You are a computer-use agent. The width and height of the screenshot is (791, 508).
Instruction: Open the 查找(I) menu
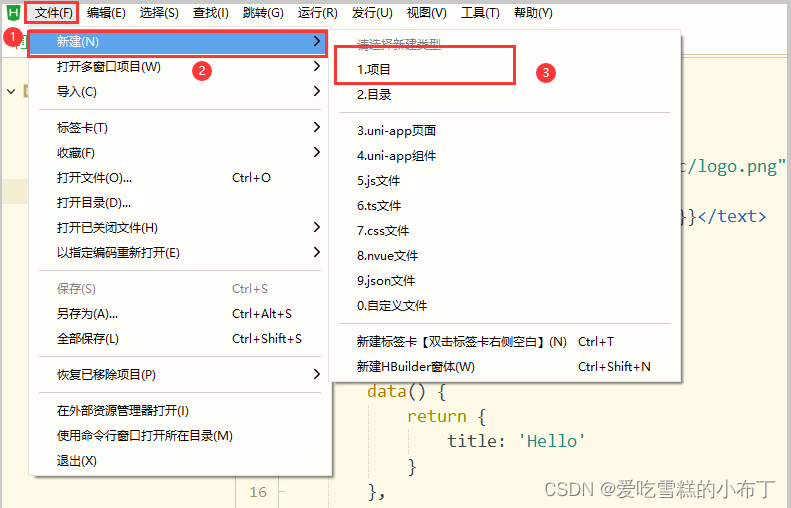point(211,13)
